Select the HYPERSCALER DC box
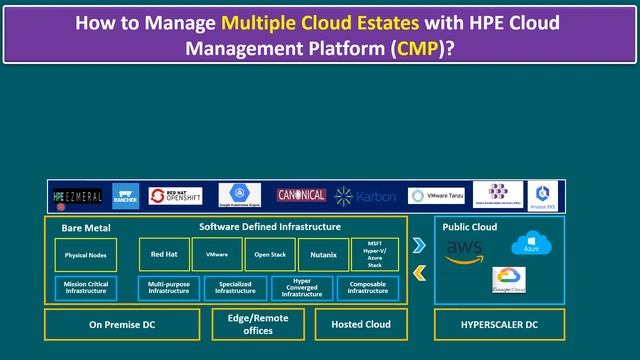The image size is (640, 360). (x=500, y=324)
